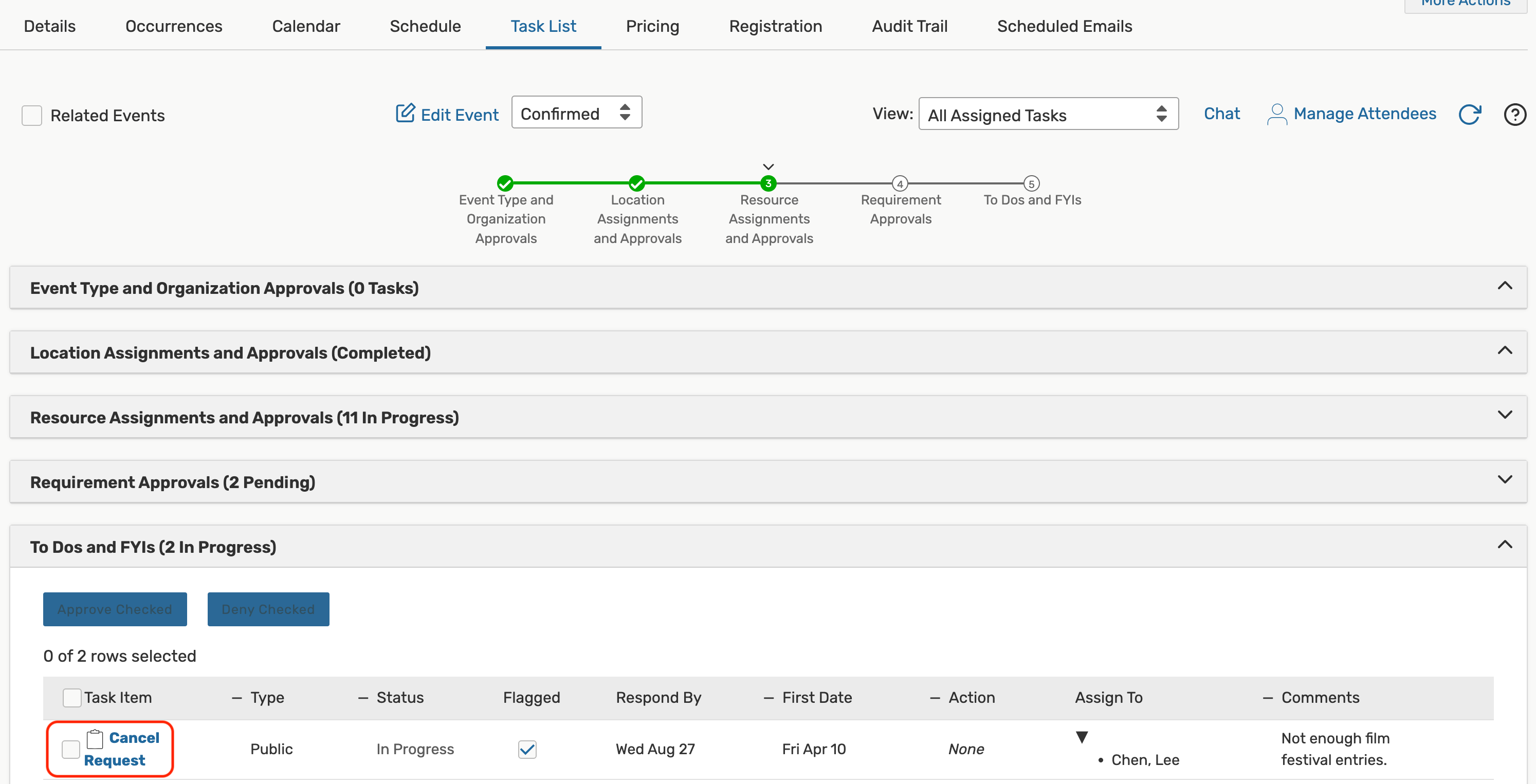
Task: Open the Confirmed event state dropdown
Action: 576,113
